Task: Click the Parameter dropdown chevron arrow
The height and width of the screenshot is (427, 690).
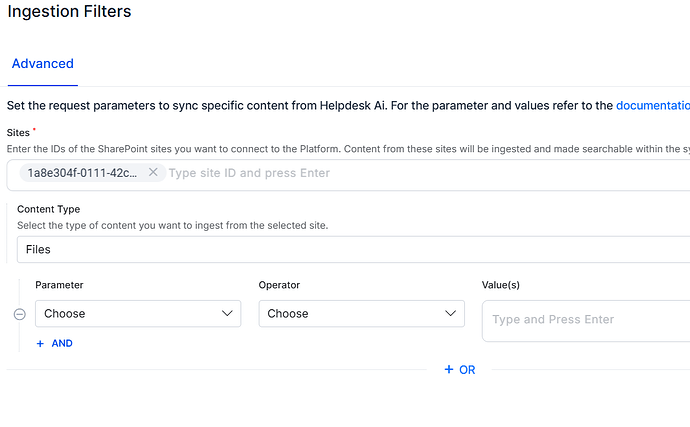Action: [227, 313]
